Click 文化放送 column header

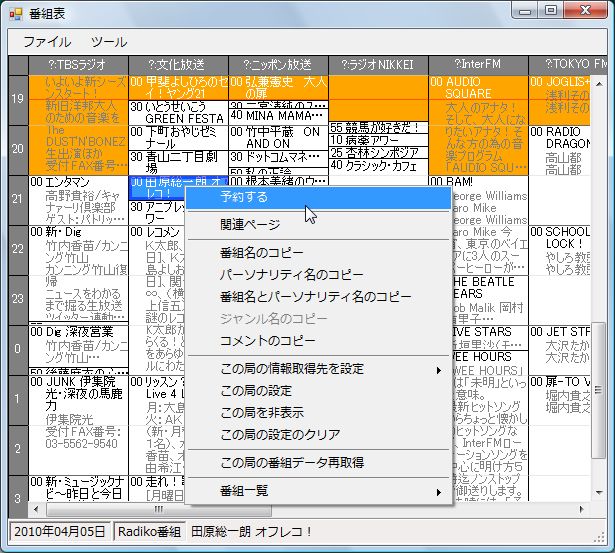pos(178,65)
